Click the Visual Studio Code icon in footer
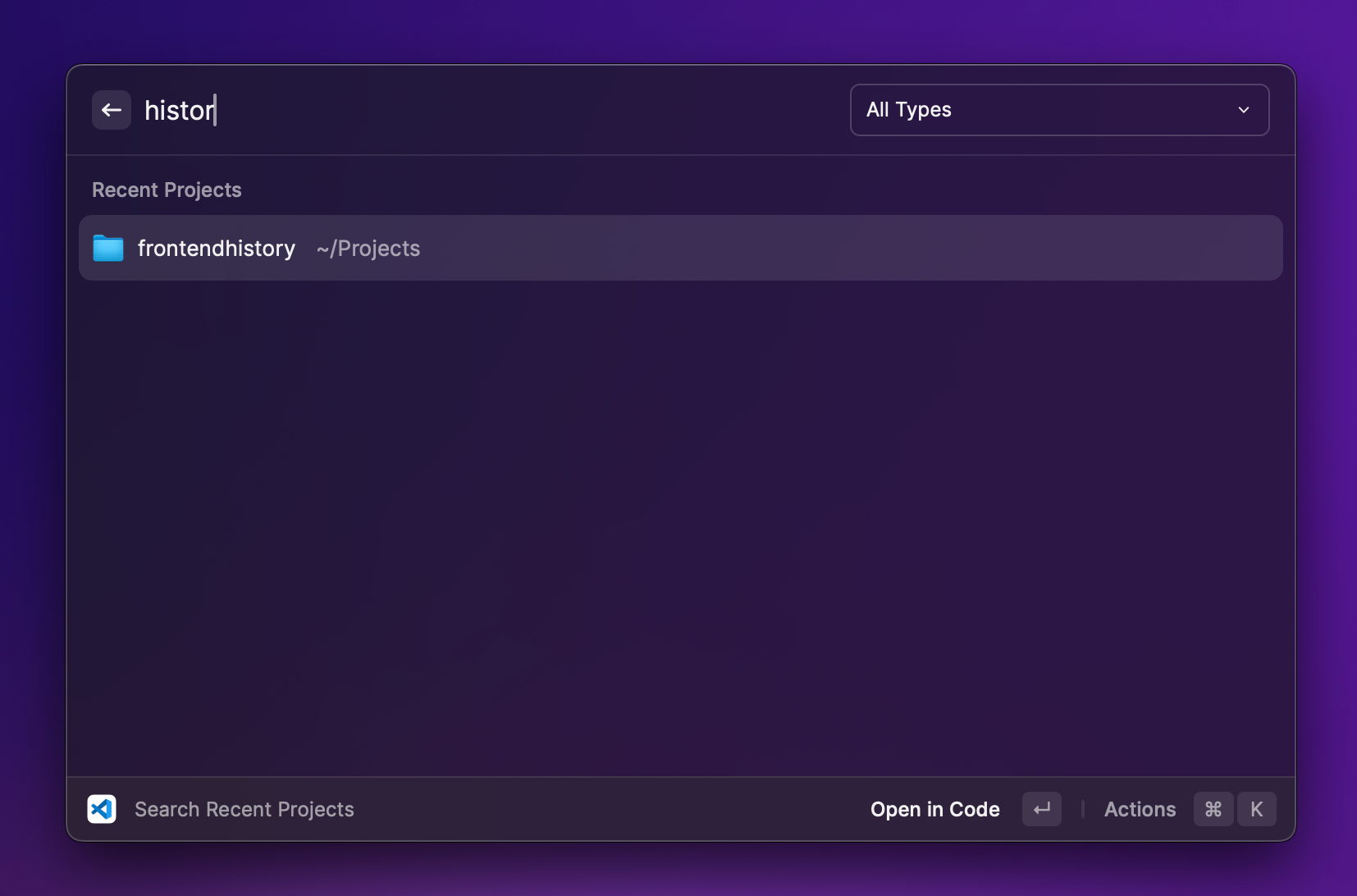1357x896 pixels. 102,809
